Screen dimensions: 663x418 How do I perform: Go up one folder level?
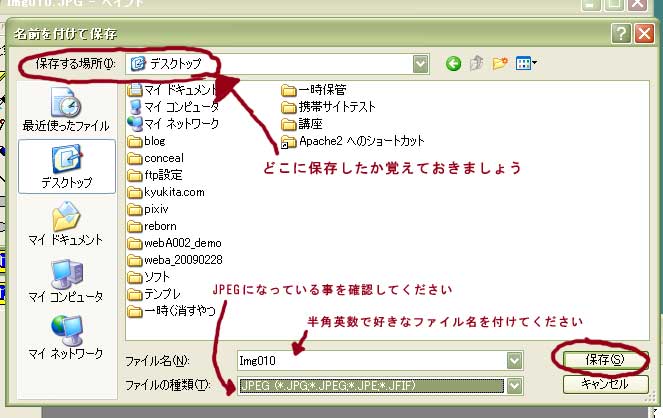pyautogui.click(x=477, y=63)
